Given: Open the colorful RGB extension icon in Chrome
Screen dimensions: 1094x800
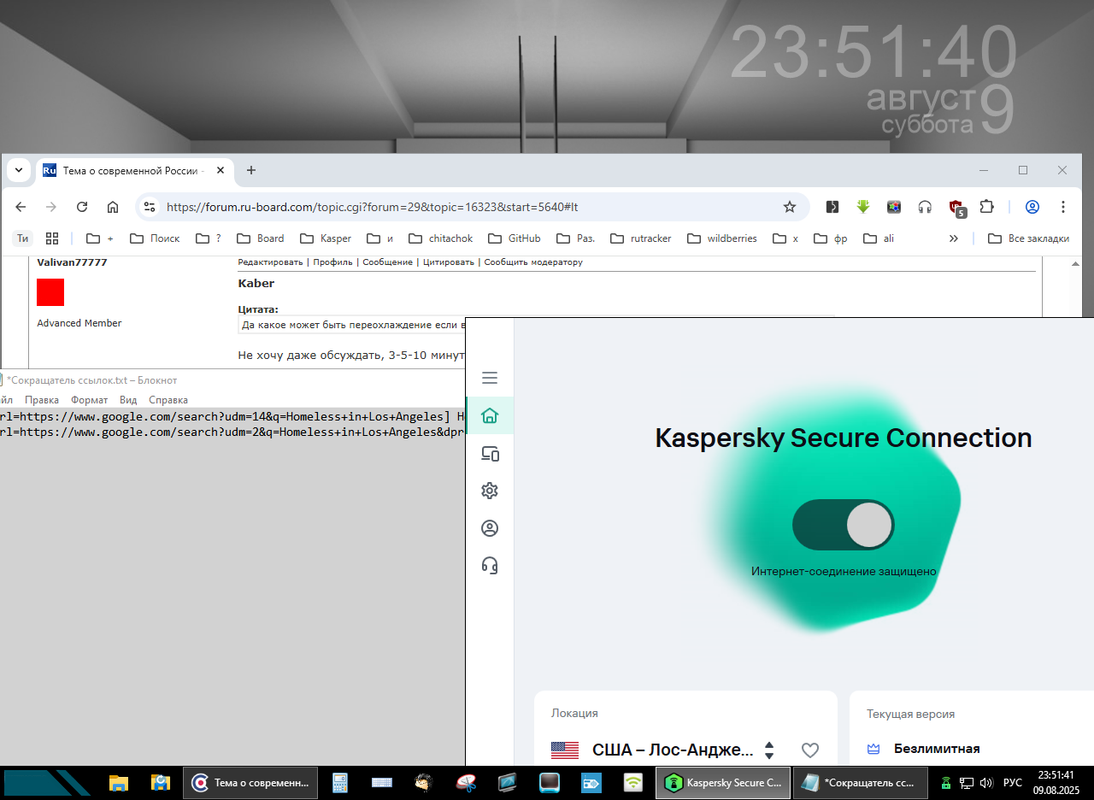Looking at the screenshot, I should click(894, 206).
